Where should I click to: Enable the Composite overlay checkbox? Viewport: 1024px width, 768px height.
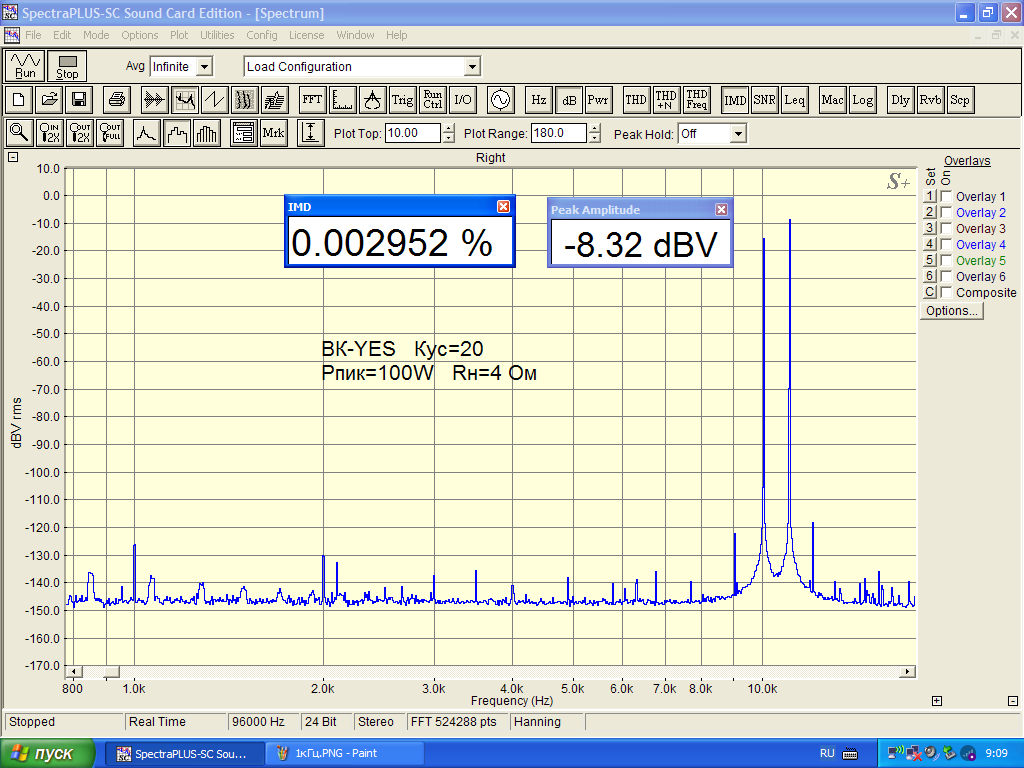pos(946,292)
